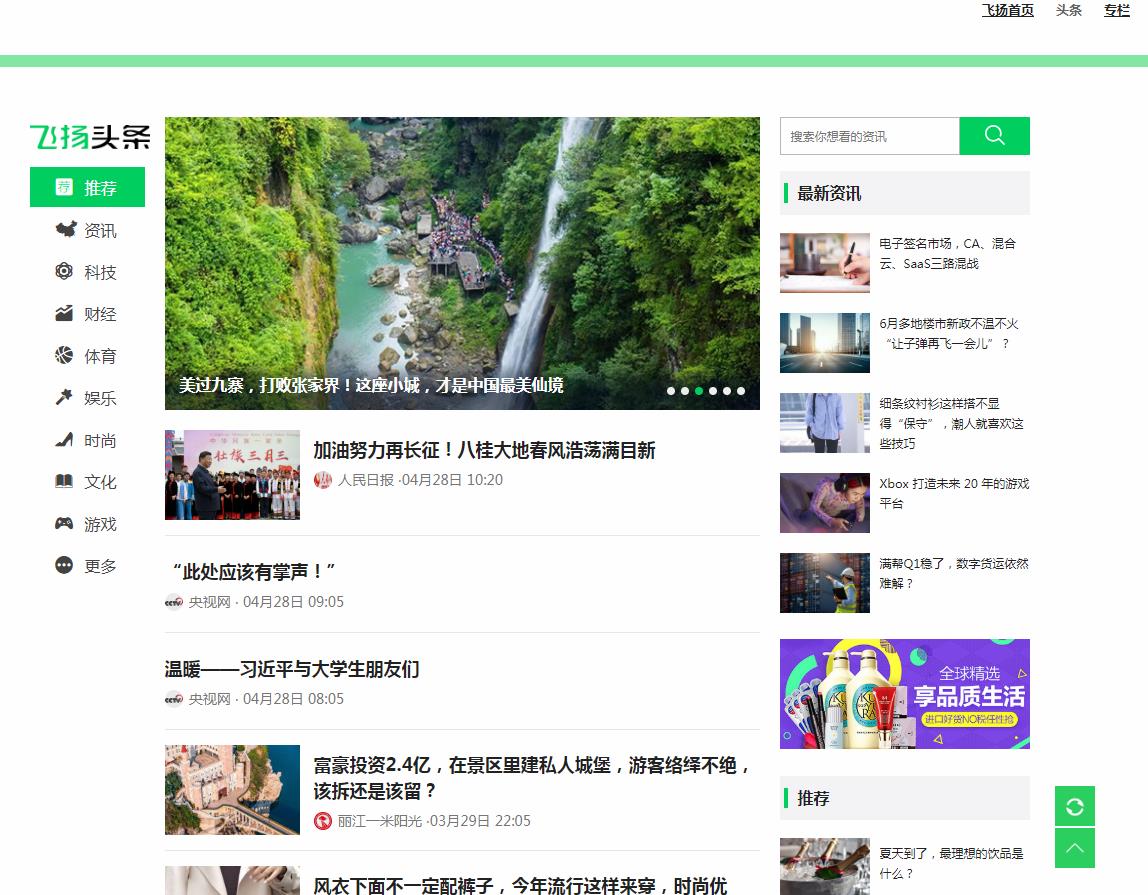Open 加油努力再长征 article headline
This screenshot has height=895, width=1148.
tap(484, 450)
